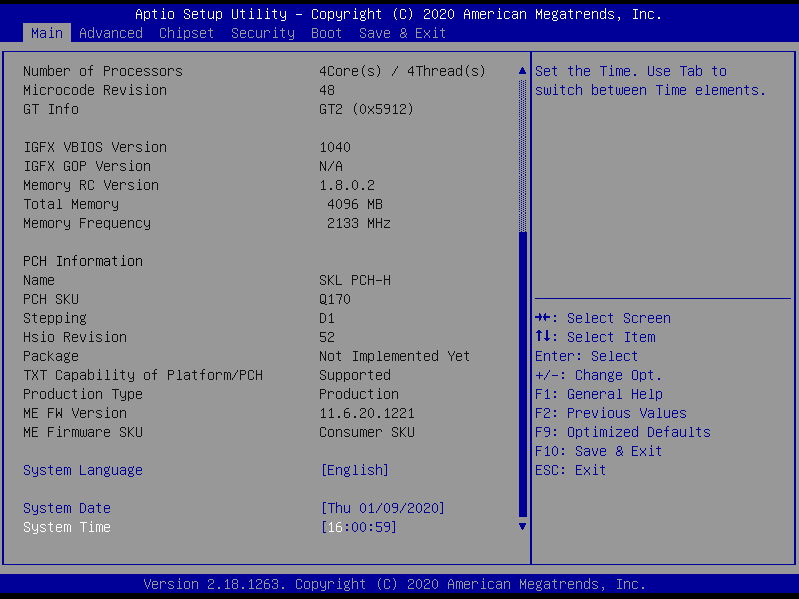Click the F10: Save & Exit hint

[x=598, y=451]
